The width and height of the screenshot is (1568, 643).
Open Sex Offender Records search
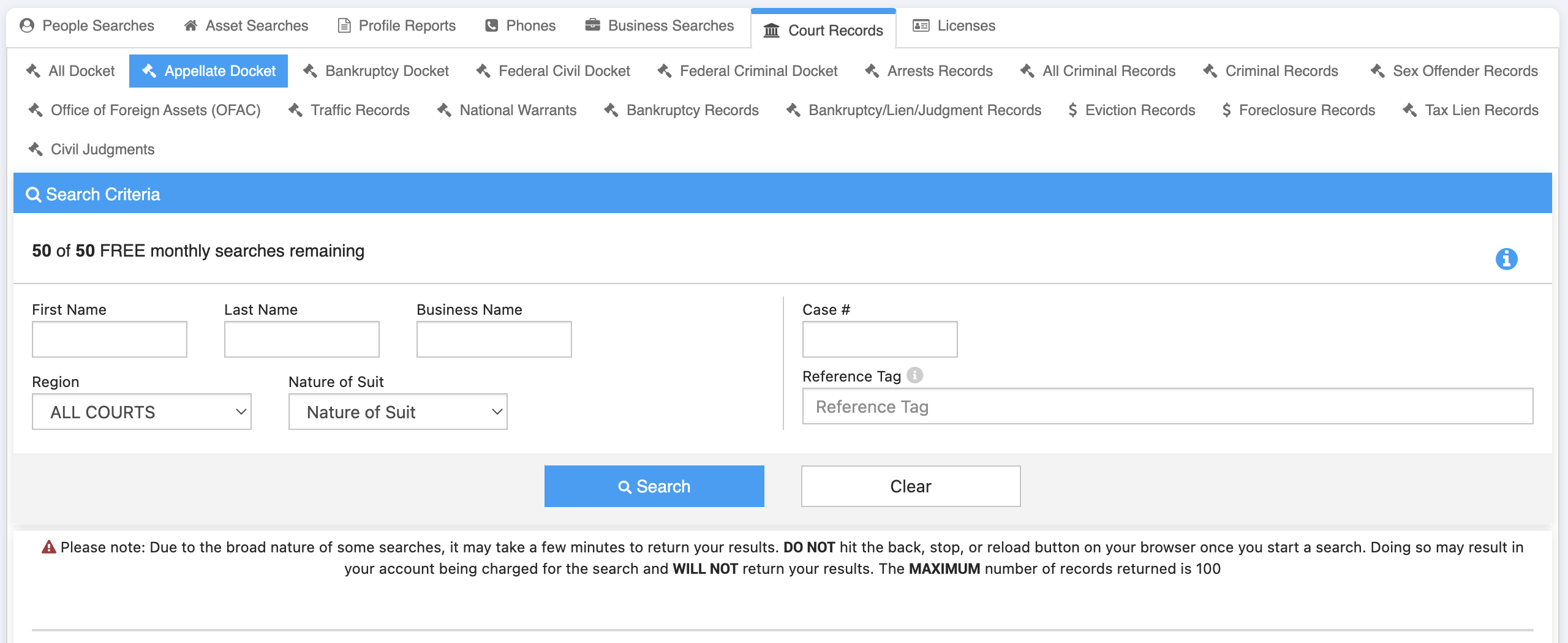click(x=1454, y=71)
